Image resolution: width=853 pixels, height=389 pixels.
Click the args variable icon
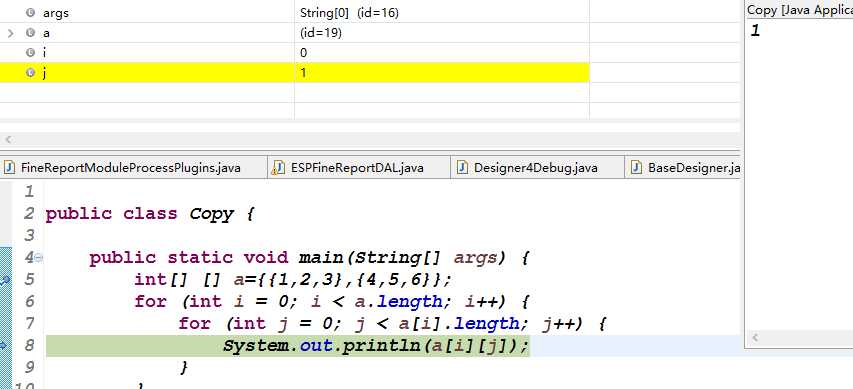click(x=30, y=13)
